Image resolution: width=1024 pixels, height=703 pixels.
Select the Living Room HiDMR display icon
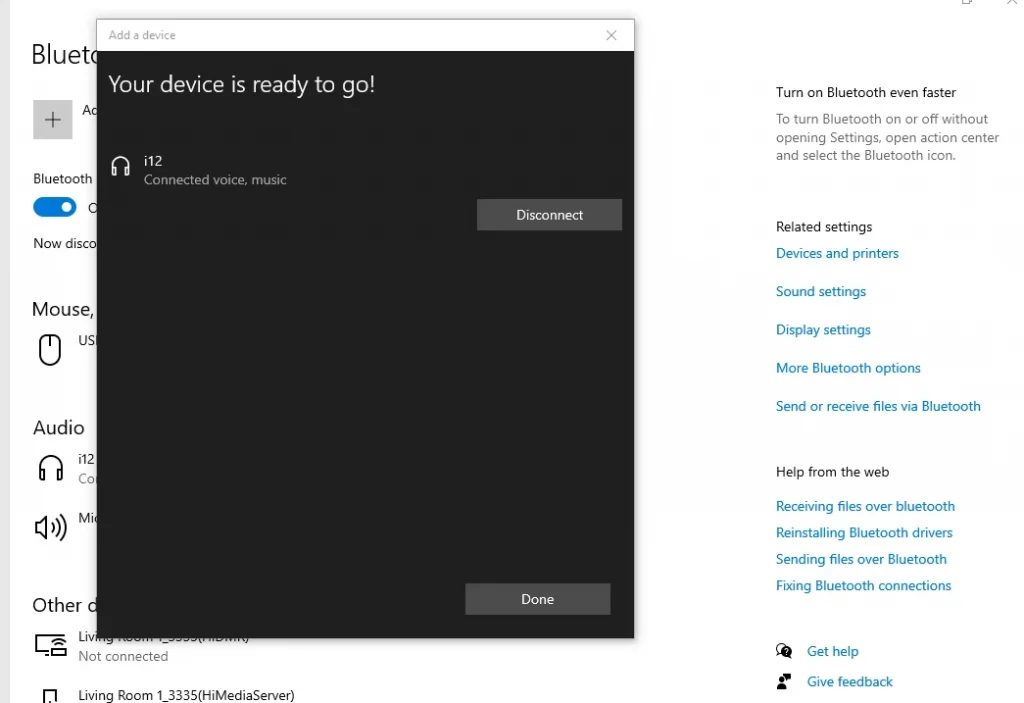pos(51,645)
